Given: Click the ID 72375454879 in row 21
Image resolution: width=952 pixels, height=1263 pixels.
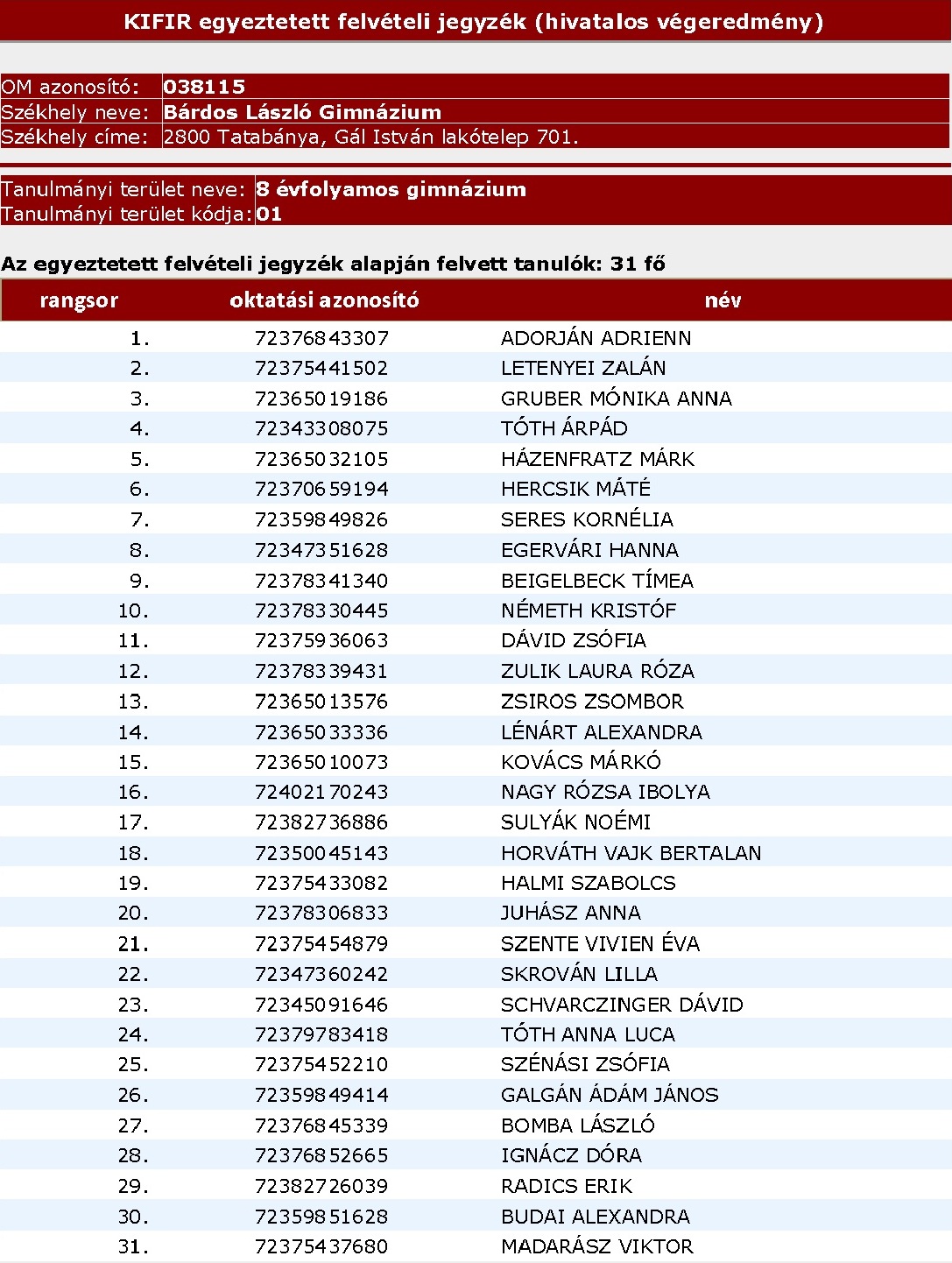Looking at the screenshot, I should 321,944.
